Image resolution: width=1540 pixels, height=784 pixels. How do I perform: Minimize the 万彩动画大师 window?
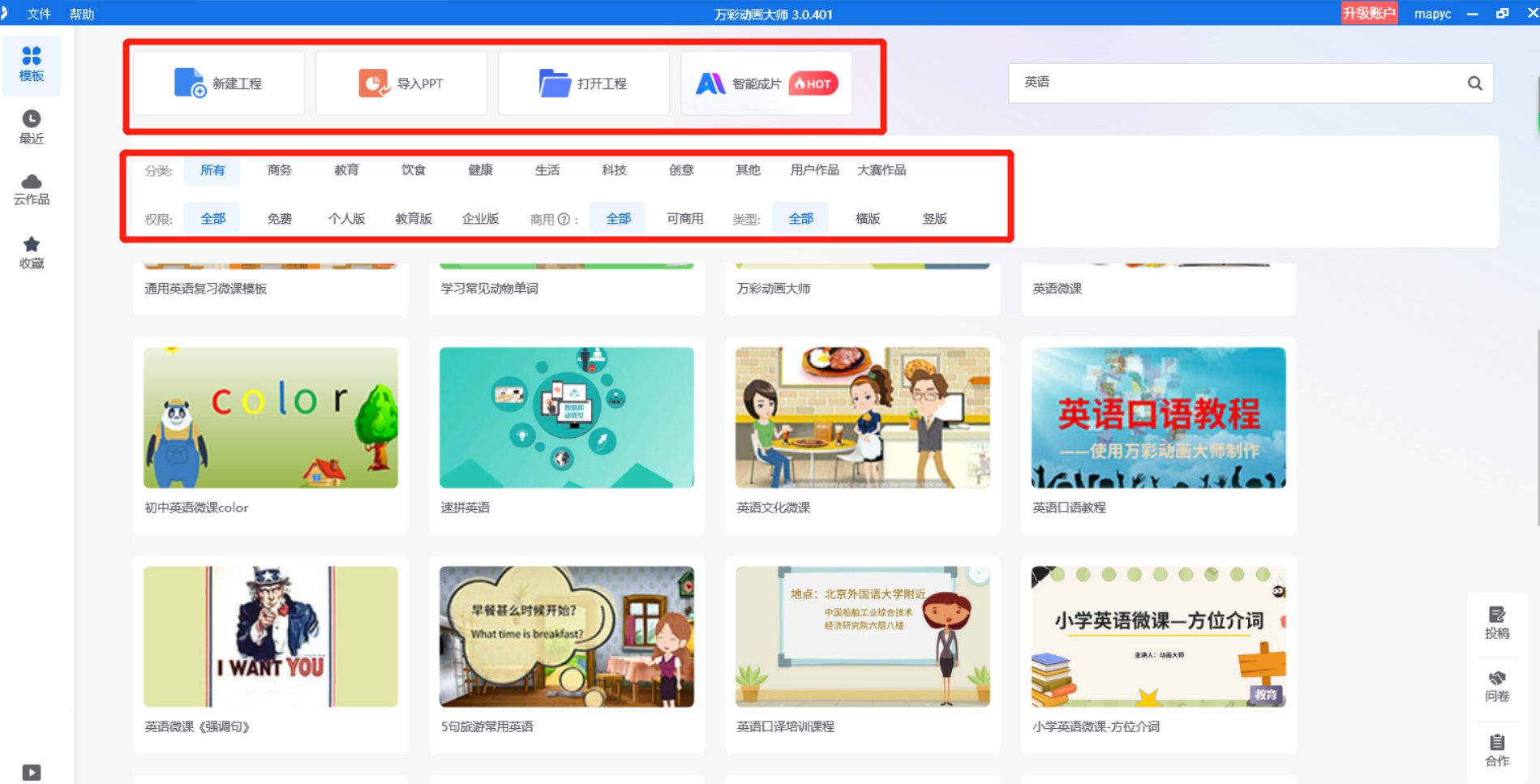[1473, 14]
